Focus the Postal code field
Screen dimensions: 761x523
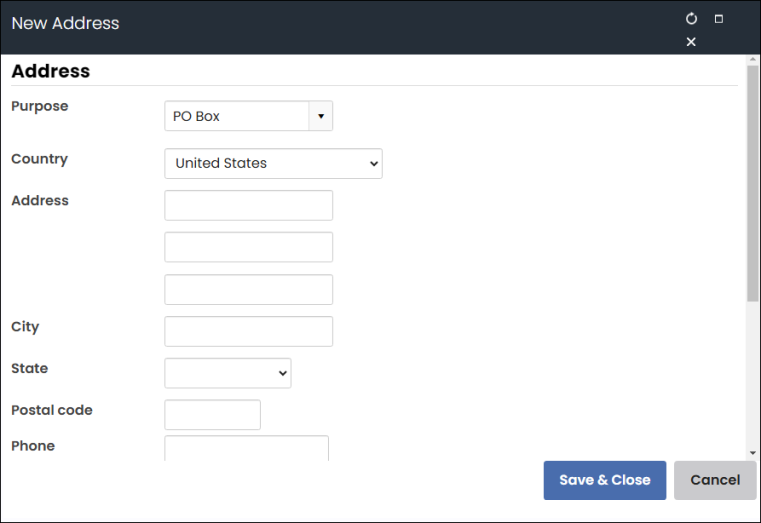[212, 415]
